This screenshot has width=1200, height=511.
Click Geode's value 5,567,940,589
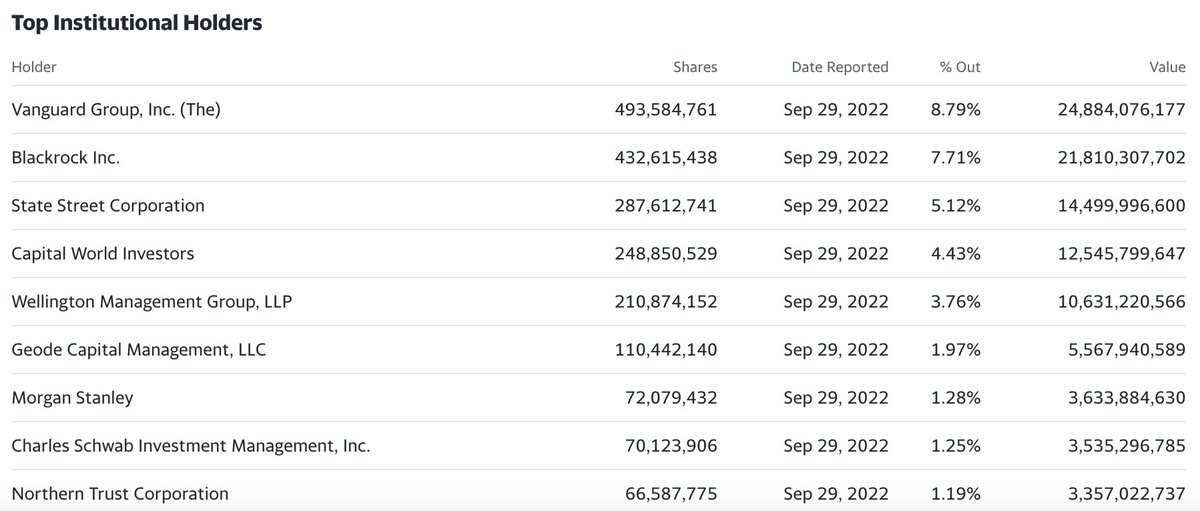pyautogui.click(x=1127, y=350)
